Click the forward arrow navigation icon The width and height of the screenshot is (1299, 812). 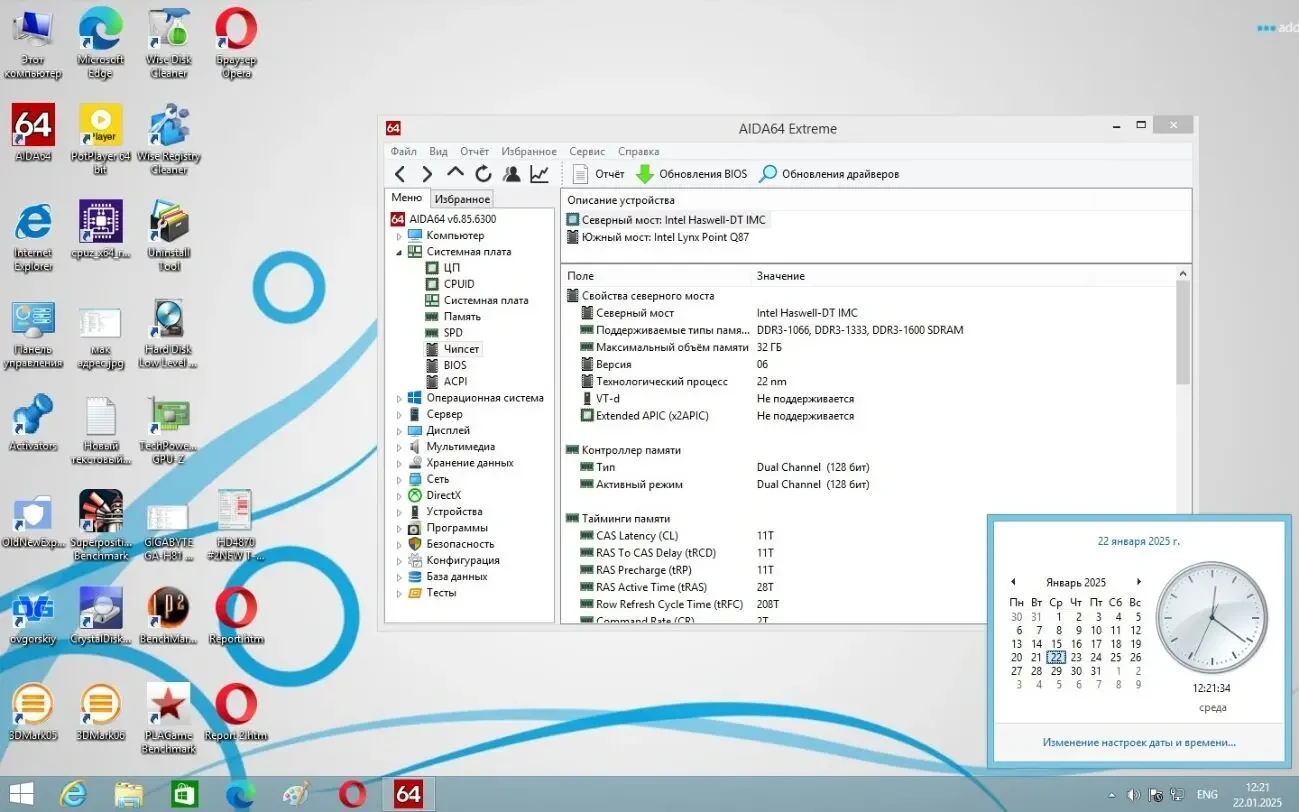(x=425, y=173)
